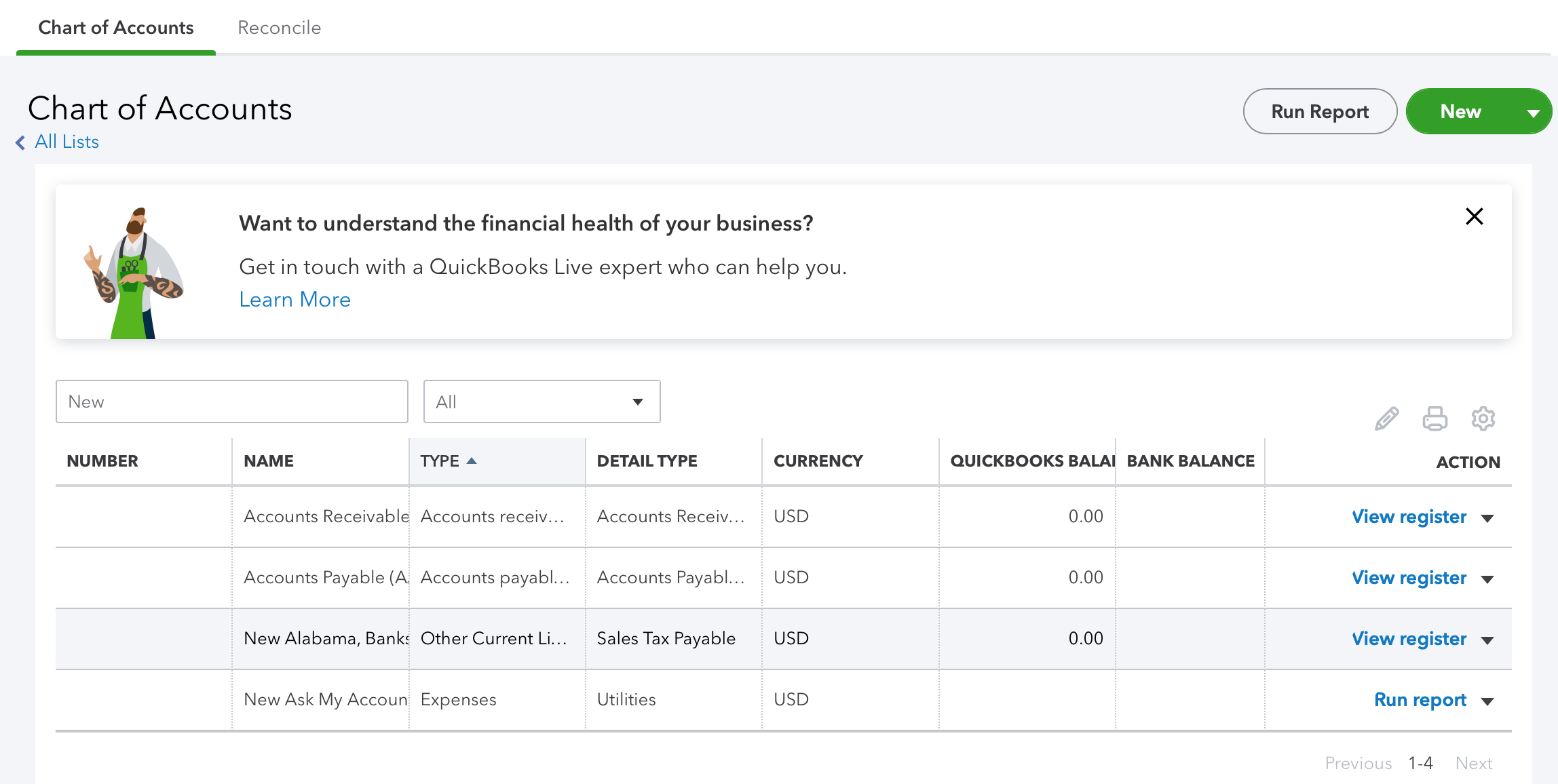The image size is (1558, 784).
Task: Sort by the NAME column header
Action: (269, 461)
